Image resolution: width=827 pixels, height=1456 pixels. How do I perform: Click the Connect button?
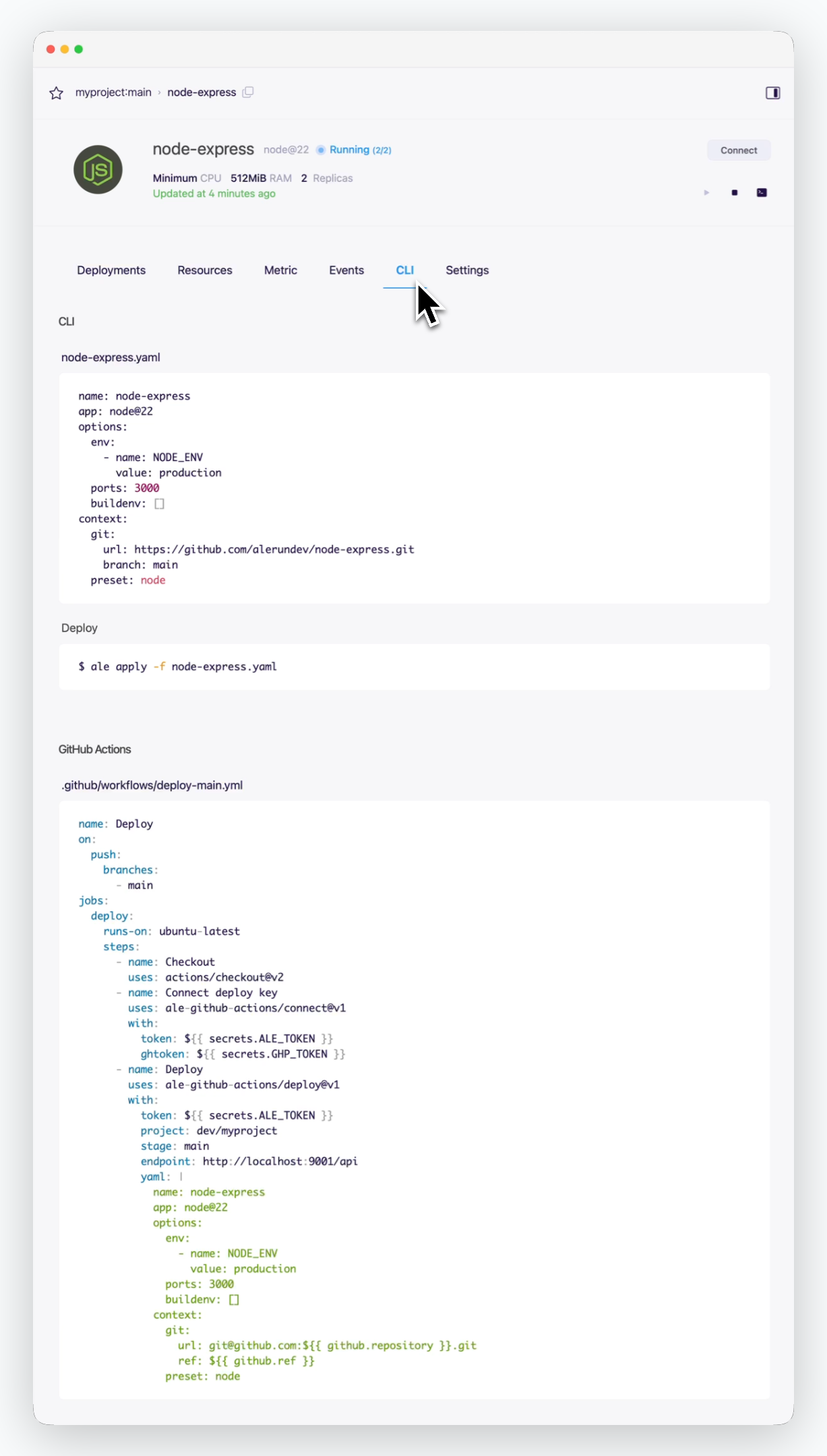(x=739, y=150)
